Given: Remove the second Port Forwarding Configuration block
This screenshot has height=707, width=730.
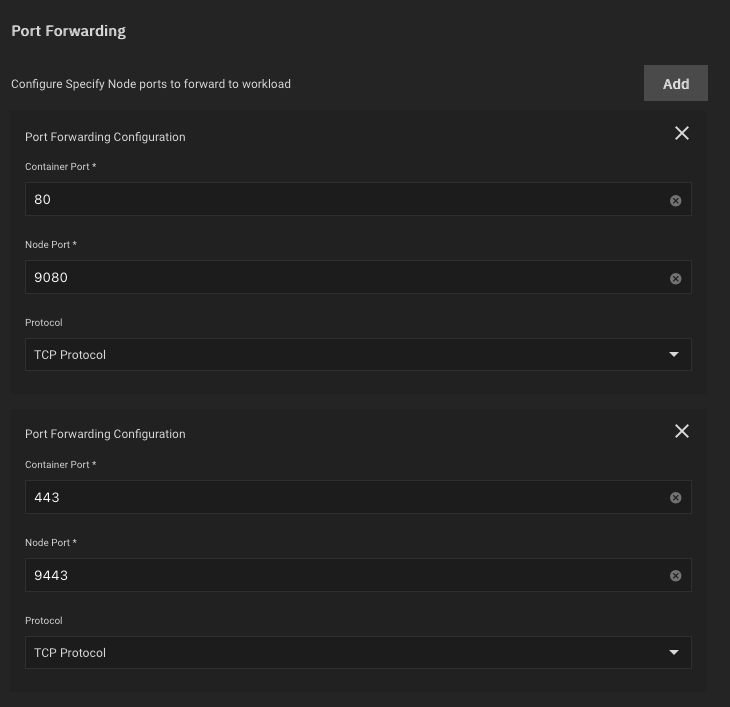Looking at the screenshot, I should pyautogui.click(x=682, y=431).
